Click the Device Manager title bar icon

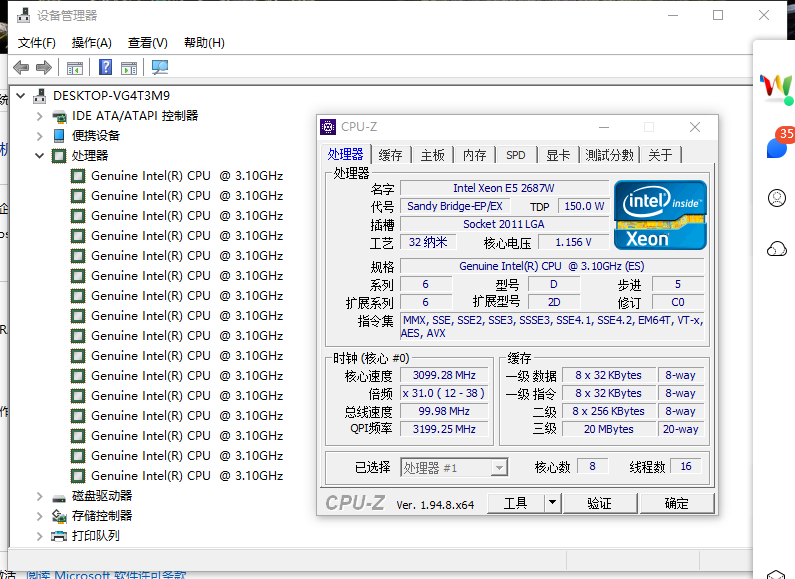(x=23, y=15)
